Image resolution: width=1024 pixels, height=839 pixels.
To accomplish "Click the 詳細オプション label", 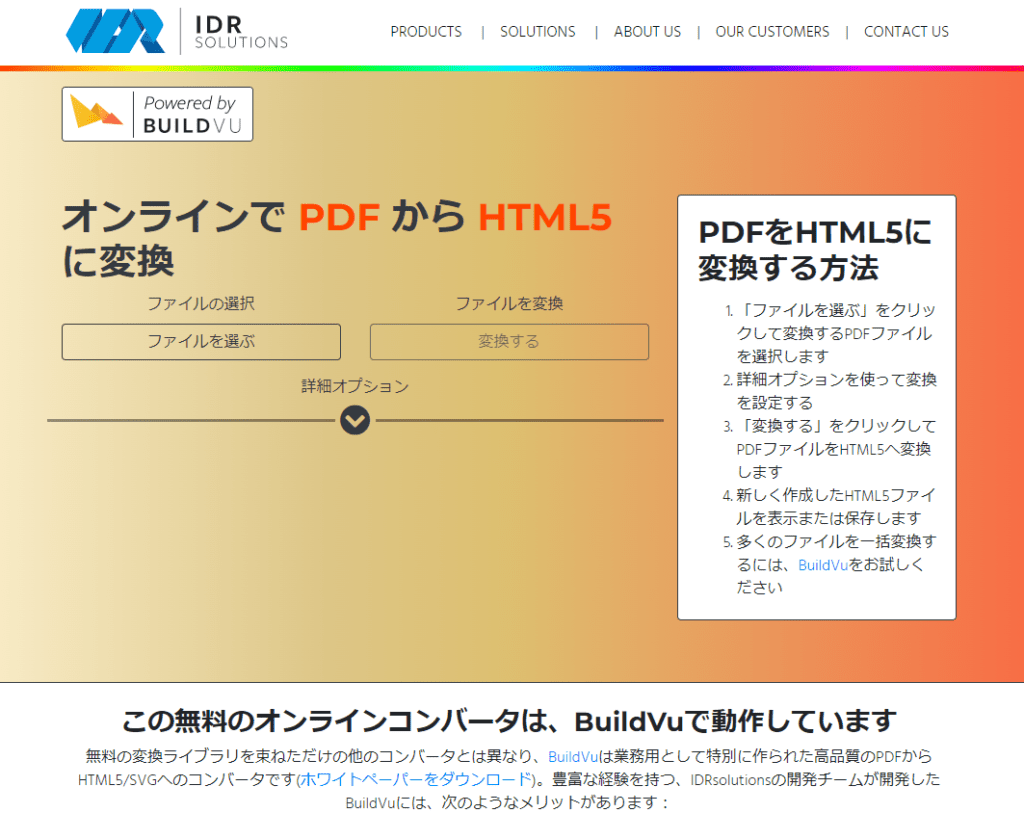I will [355, 386].
